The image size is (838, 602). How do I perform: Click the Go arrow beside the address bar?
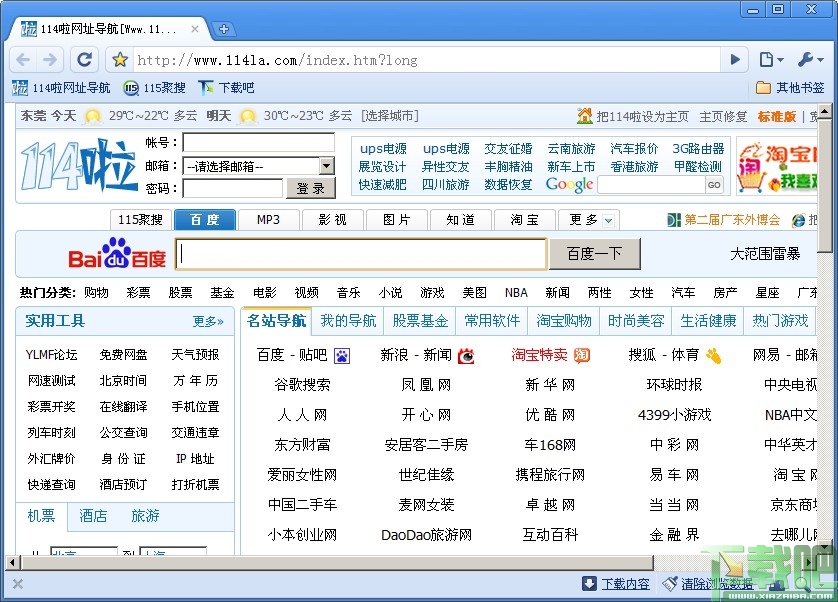pos(735,59)
